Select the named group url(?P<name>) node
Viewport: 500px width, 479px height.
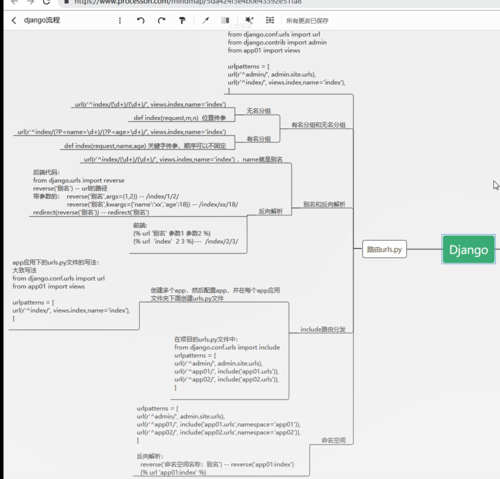coord(121,132)
